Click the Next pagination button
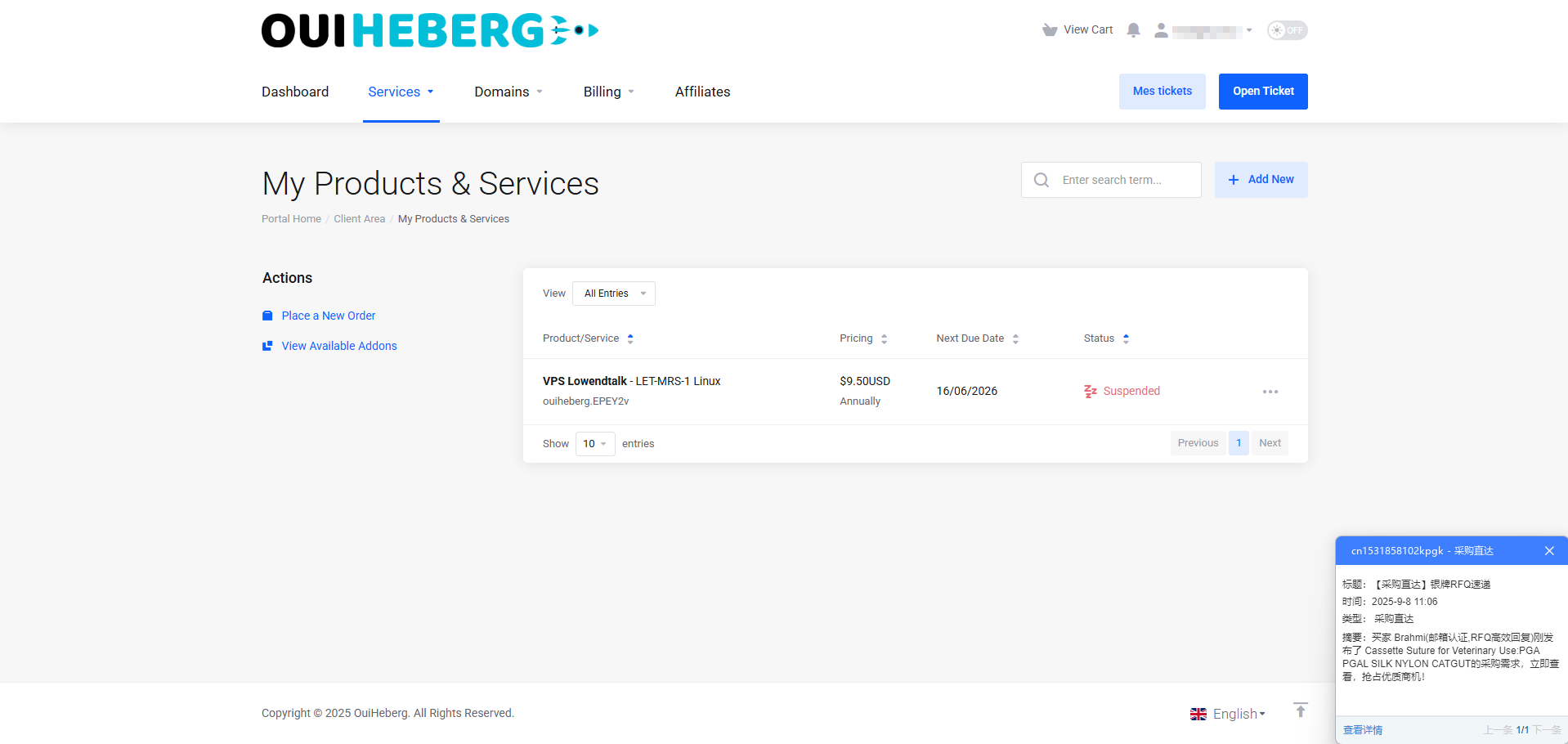The image size is (1568, 744). click(1270, 443)
